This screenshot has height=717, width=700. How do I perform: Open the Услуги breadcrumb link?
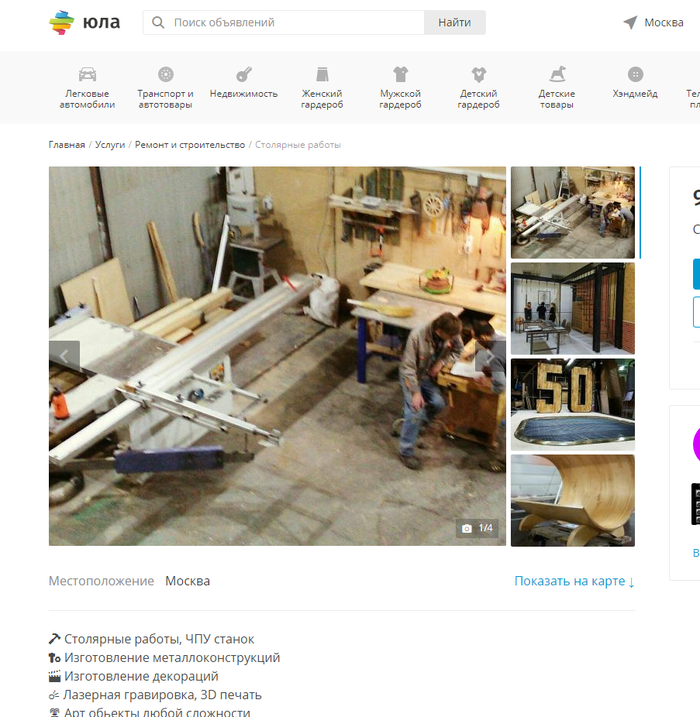coord(110,145)
